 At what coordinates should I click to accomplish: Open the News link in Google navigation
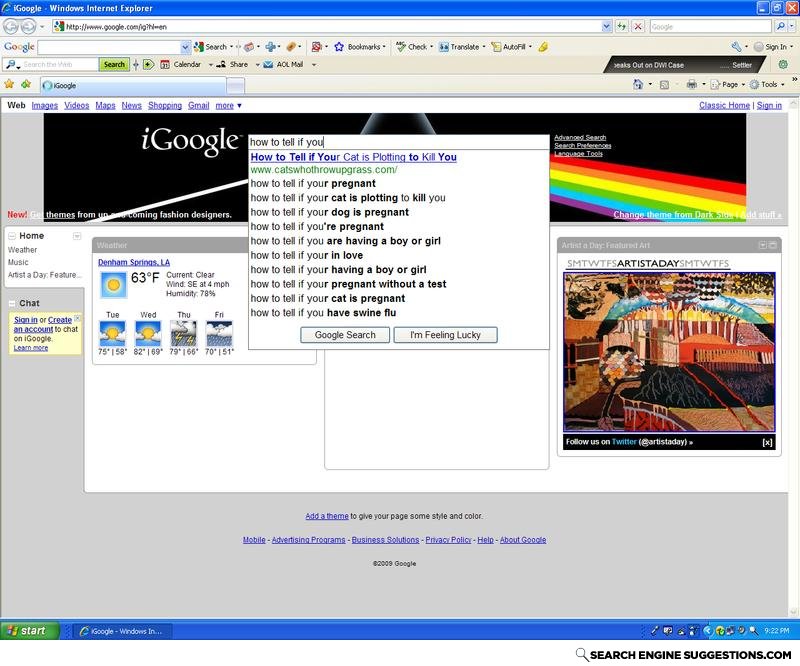point(131,106)
